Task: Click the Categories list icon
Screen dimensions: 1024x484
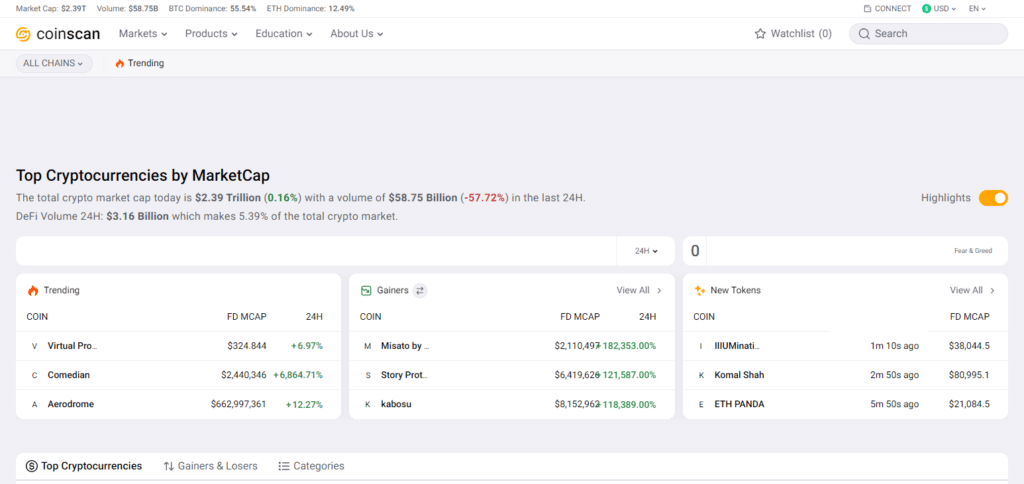Action: click(x=283, y=466)
